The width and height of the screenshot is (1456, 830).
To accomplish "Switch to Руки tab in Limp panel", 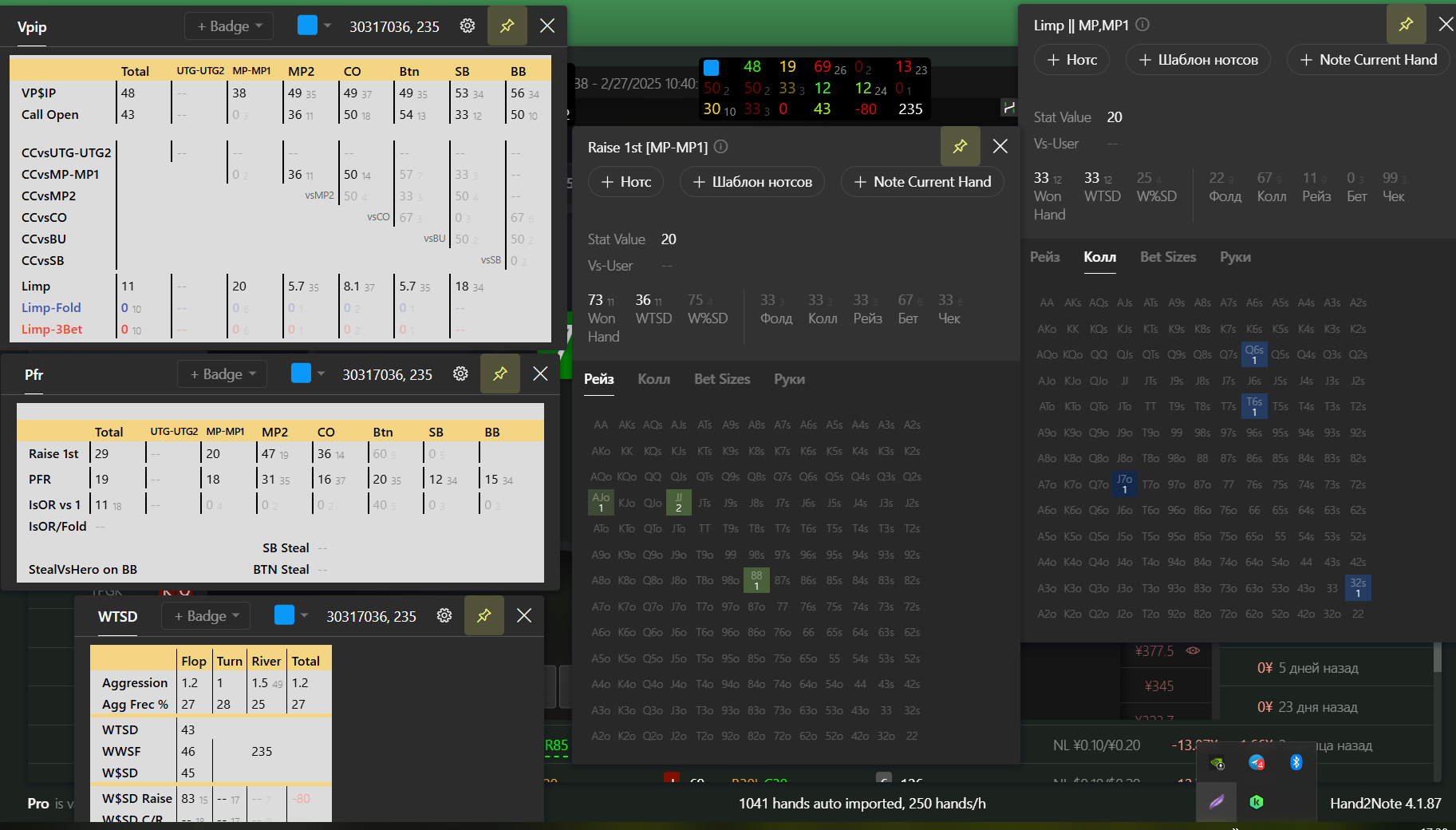I will [1235, 257].
